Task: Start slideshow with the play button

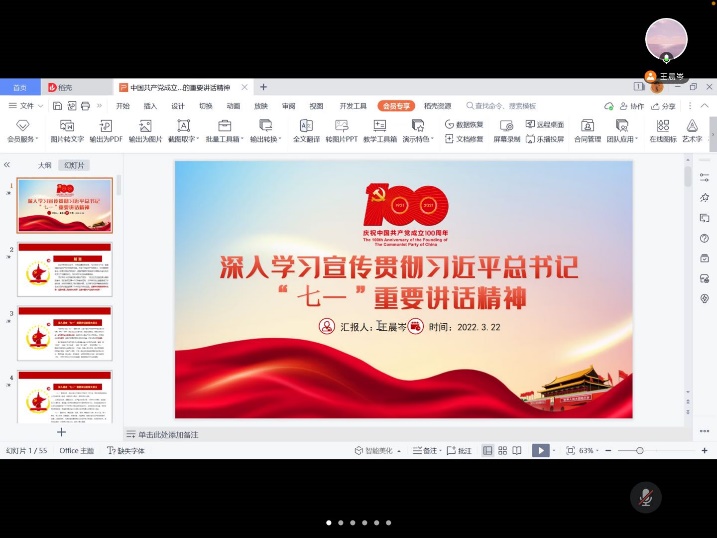Action: tap(539, 451)
